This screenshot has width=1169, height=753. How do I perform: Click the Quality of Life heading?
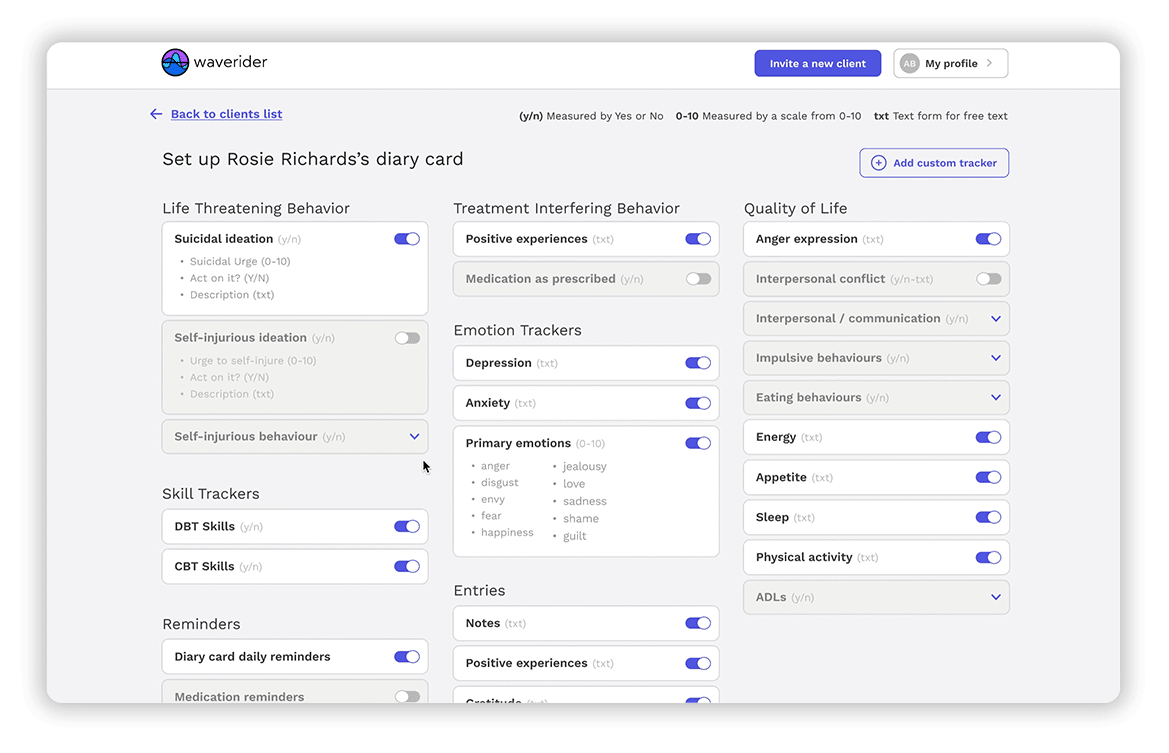[x=795, y=209]
